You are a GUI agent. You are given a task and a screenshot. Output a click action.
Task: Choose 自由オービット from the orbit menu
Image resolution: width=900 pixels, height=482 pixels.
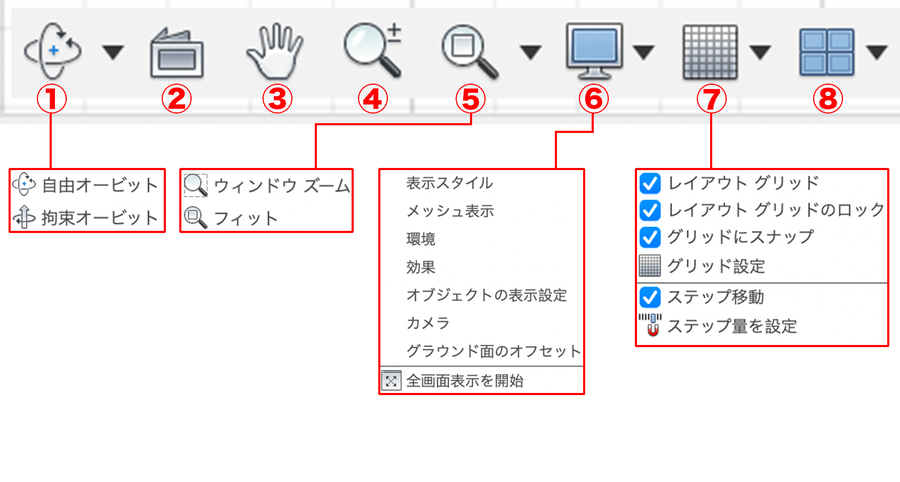pos(87,185)
